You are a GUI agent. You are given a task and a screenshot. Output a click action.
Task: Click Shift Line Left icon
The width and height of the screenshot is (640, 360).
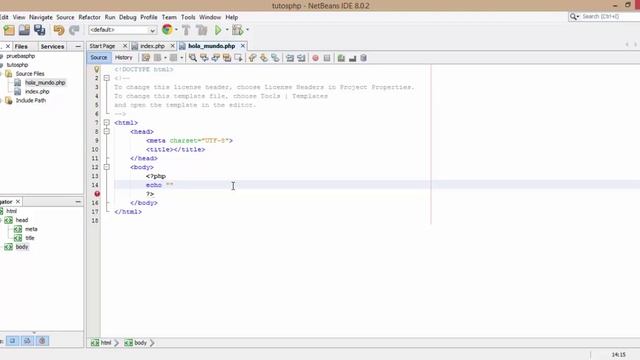click(290, 58)
